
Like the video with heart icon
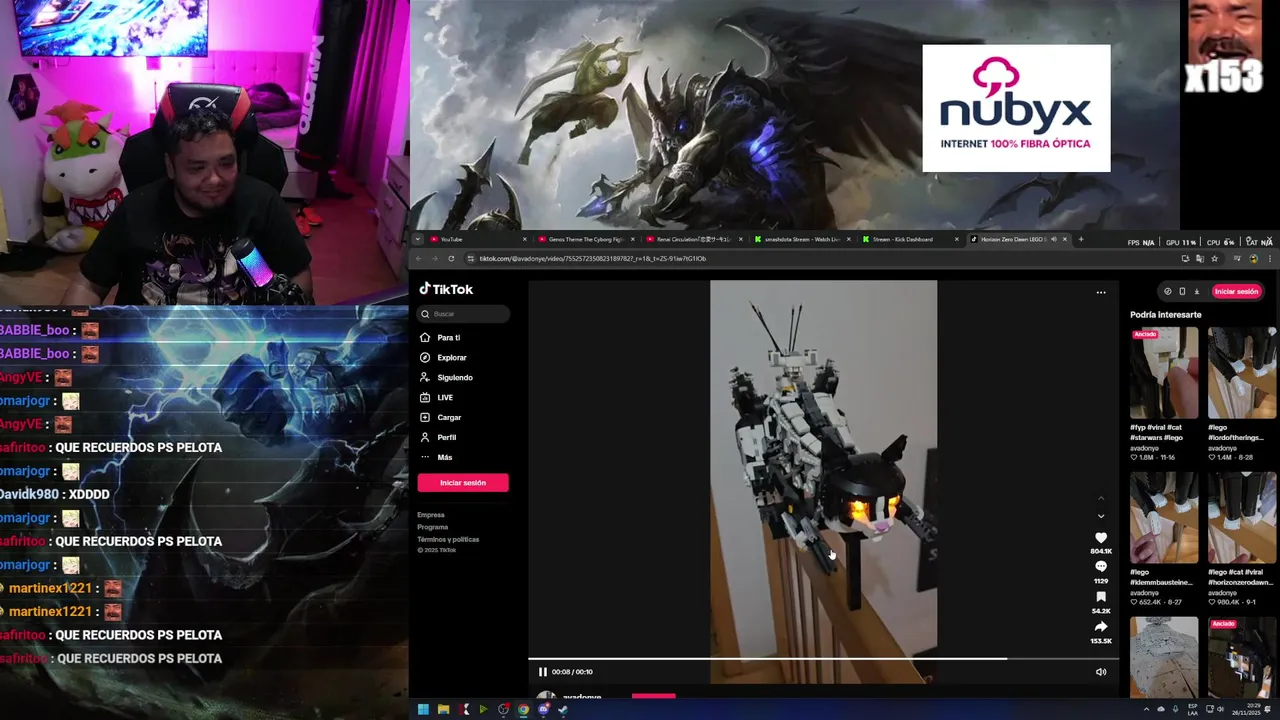tap(1101, 538)
